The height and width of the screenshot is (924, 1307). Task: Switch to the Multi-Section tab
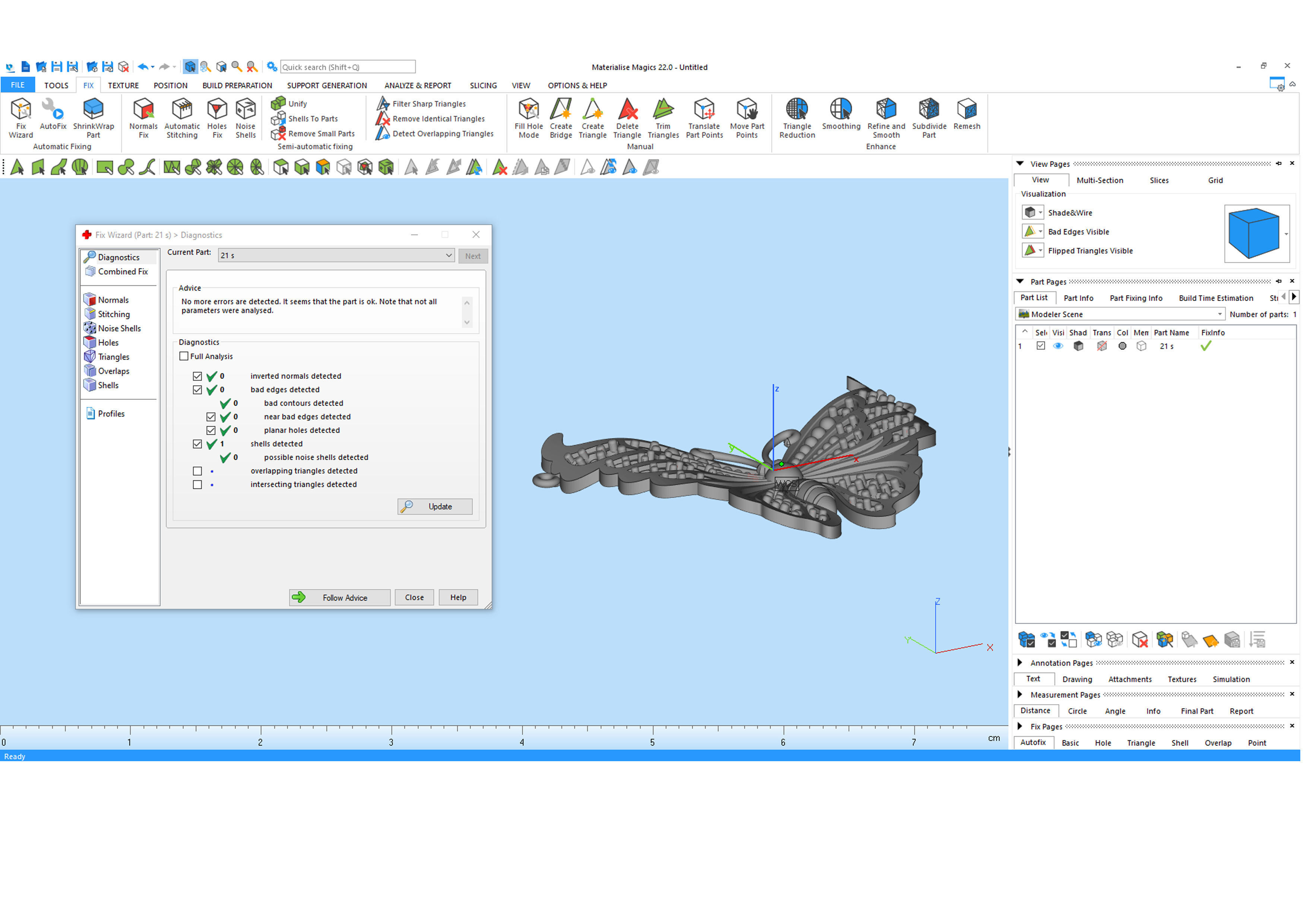(1100, 180)
